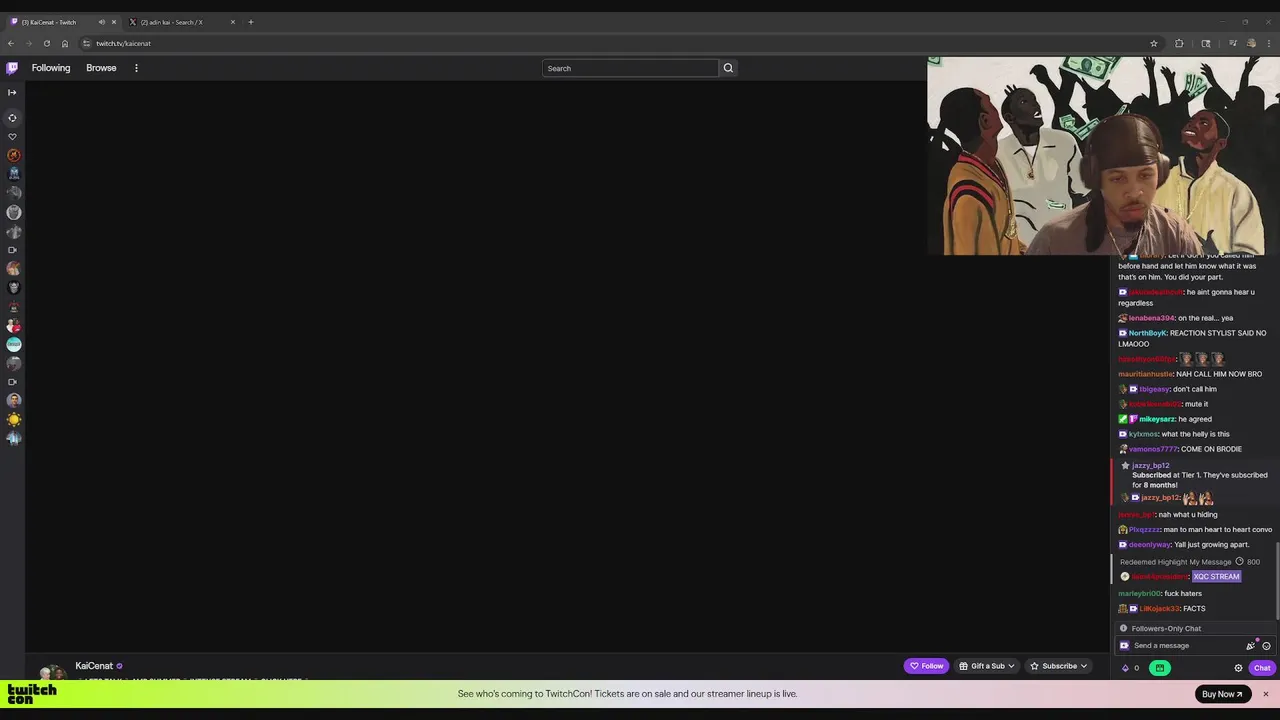Open the Browse page
1280x720 pixels.
101,68
